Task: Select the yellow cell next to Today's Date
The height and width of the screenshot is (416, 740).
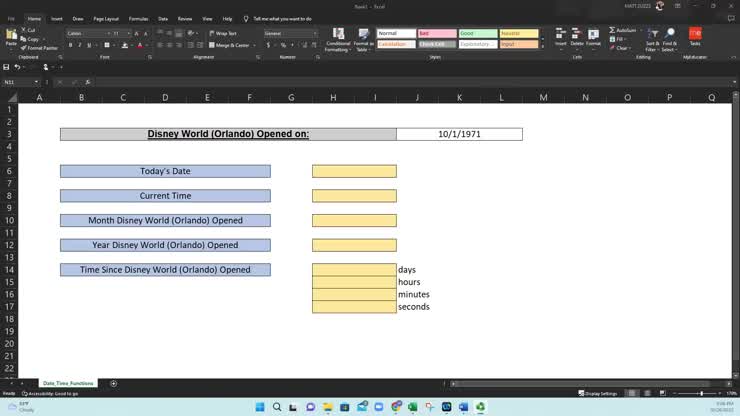Action: (354, 171)
